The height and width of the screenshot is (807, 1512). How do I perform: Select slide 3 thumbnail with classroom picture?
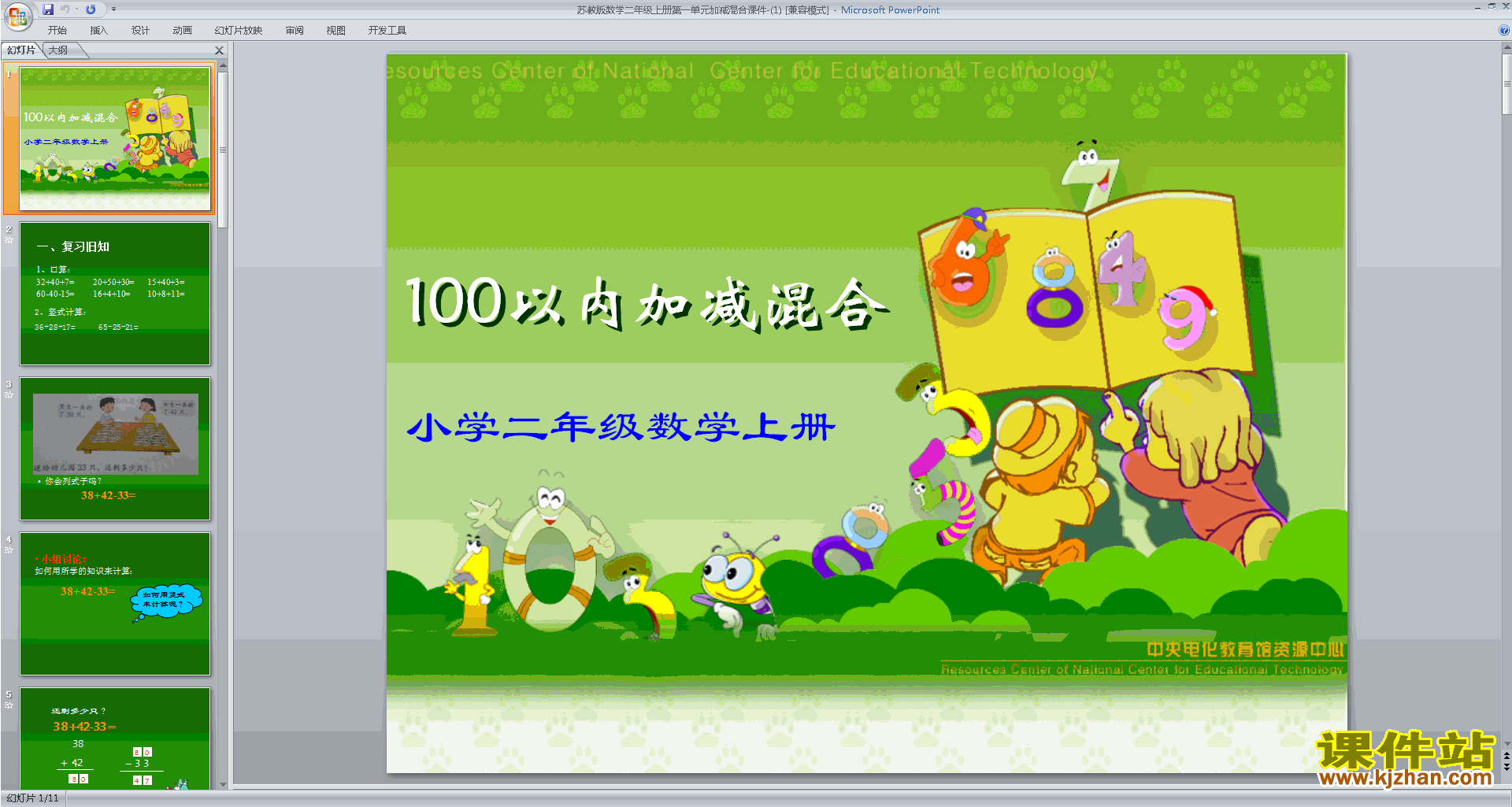(x=115, y=449)
